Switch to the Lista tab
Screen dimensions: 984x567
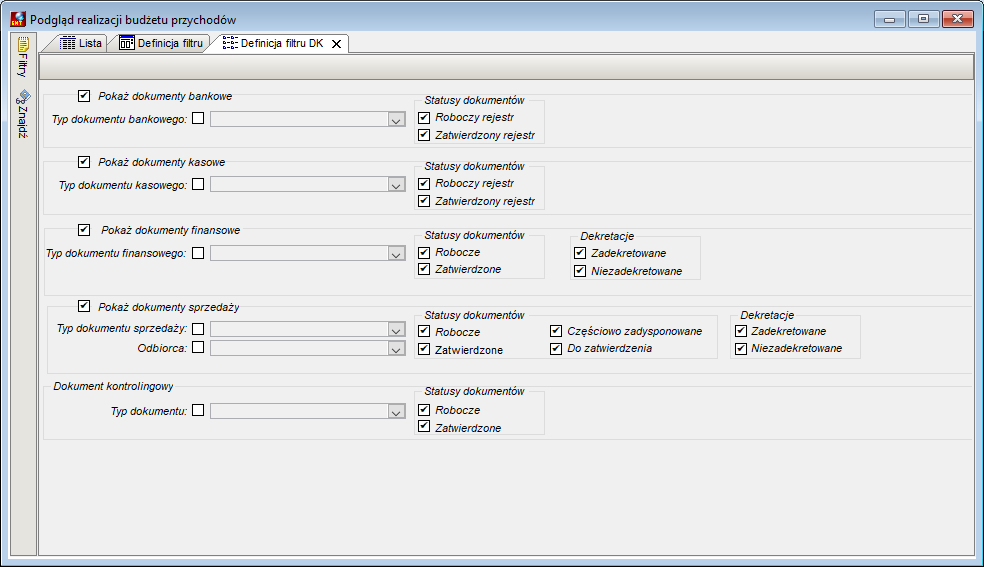(81, 43)
